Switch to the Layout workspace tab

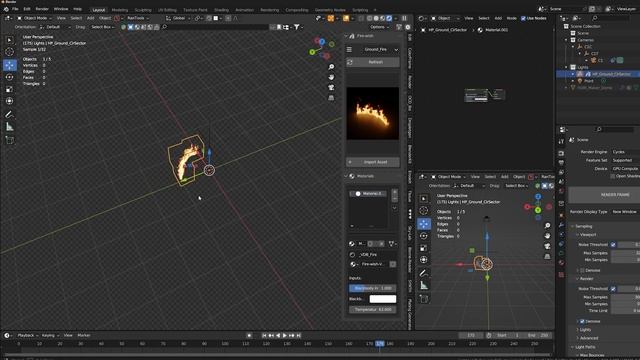(99, 10)
